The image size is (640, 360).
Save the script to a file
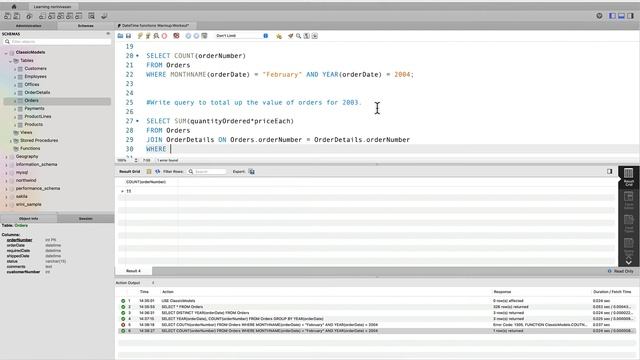coord(129,36)
